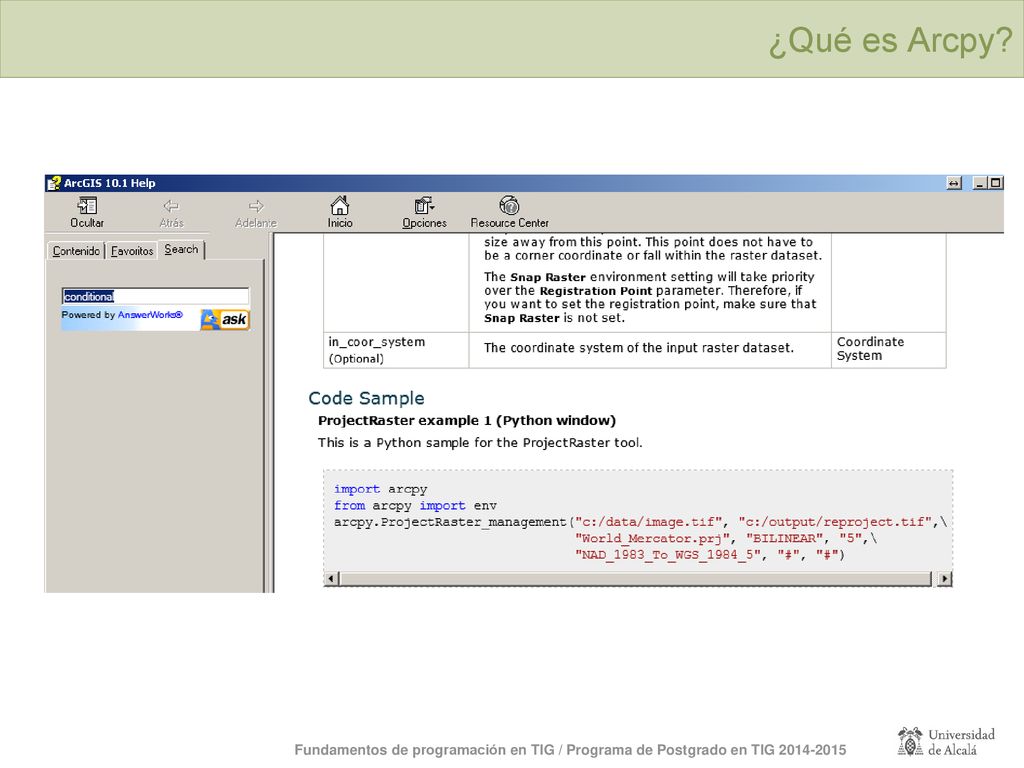Click the double-arrow button in title bar
Screen dimensions: 1024x768
click(954, 184)
